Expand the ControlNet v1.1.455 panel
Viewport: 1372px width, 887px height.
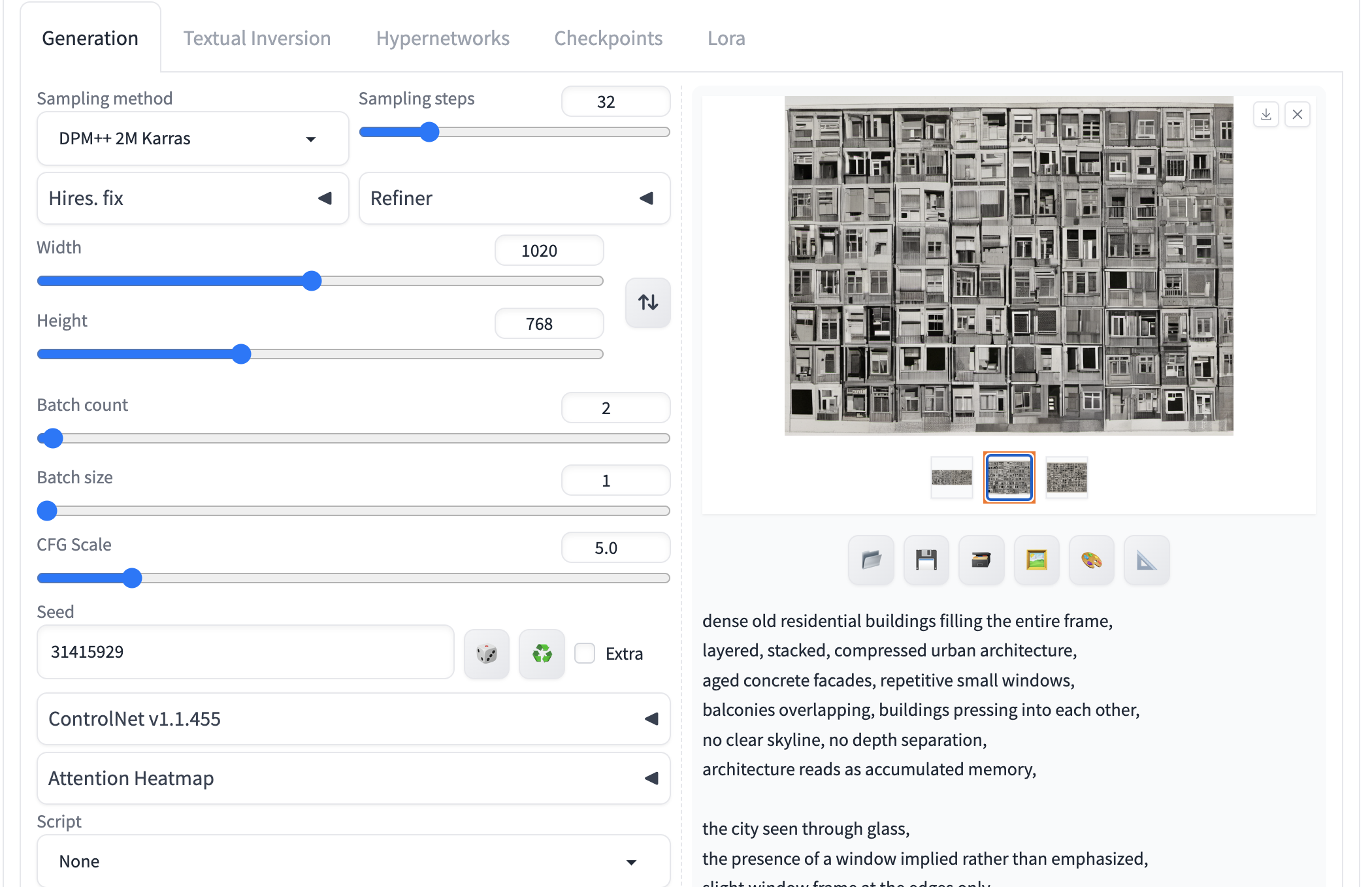pos(353,718)
